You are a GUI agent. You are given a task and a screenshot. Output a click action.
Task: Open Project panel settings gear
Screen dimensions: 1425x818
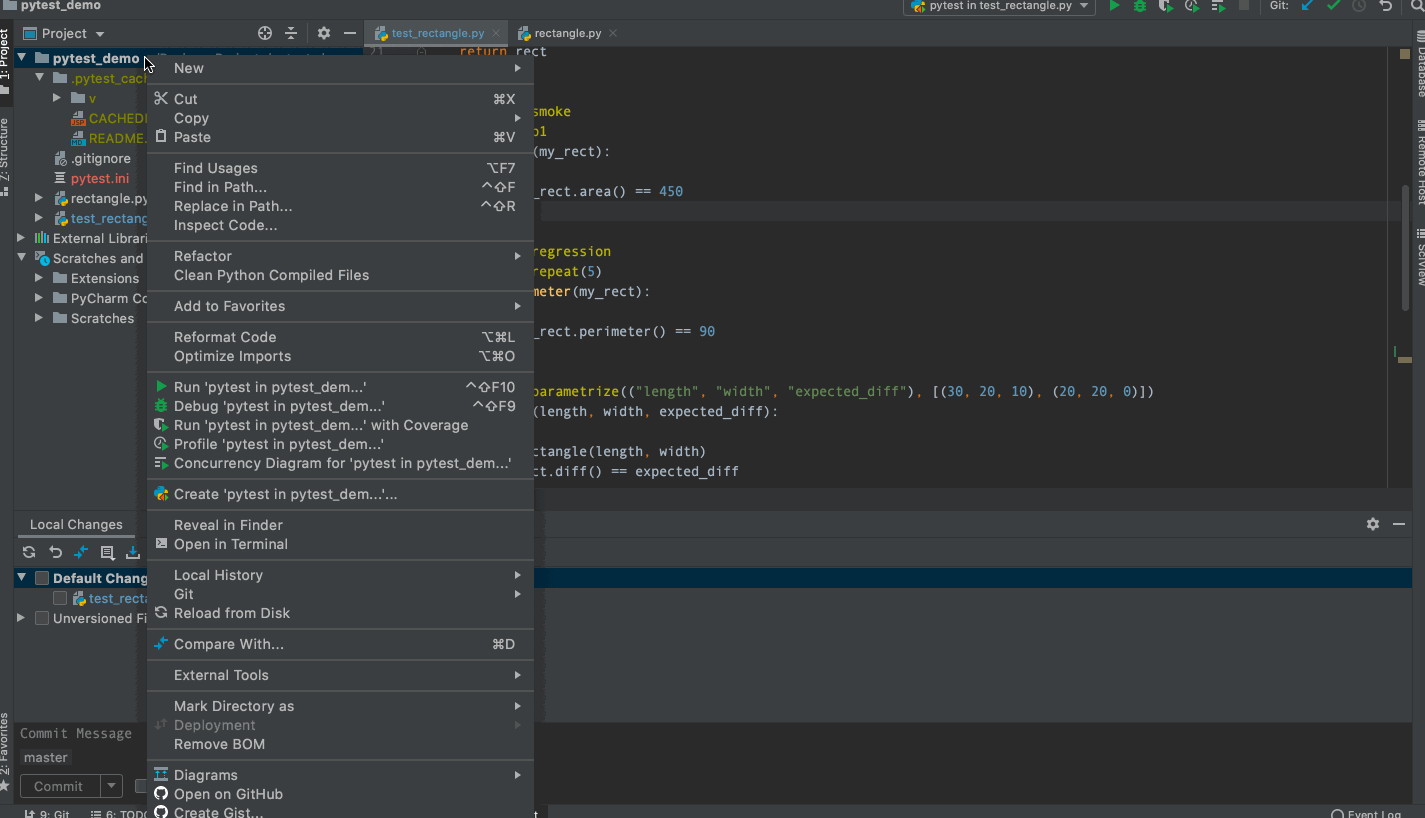tap(324, 33)
